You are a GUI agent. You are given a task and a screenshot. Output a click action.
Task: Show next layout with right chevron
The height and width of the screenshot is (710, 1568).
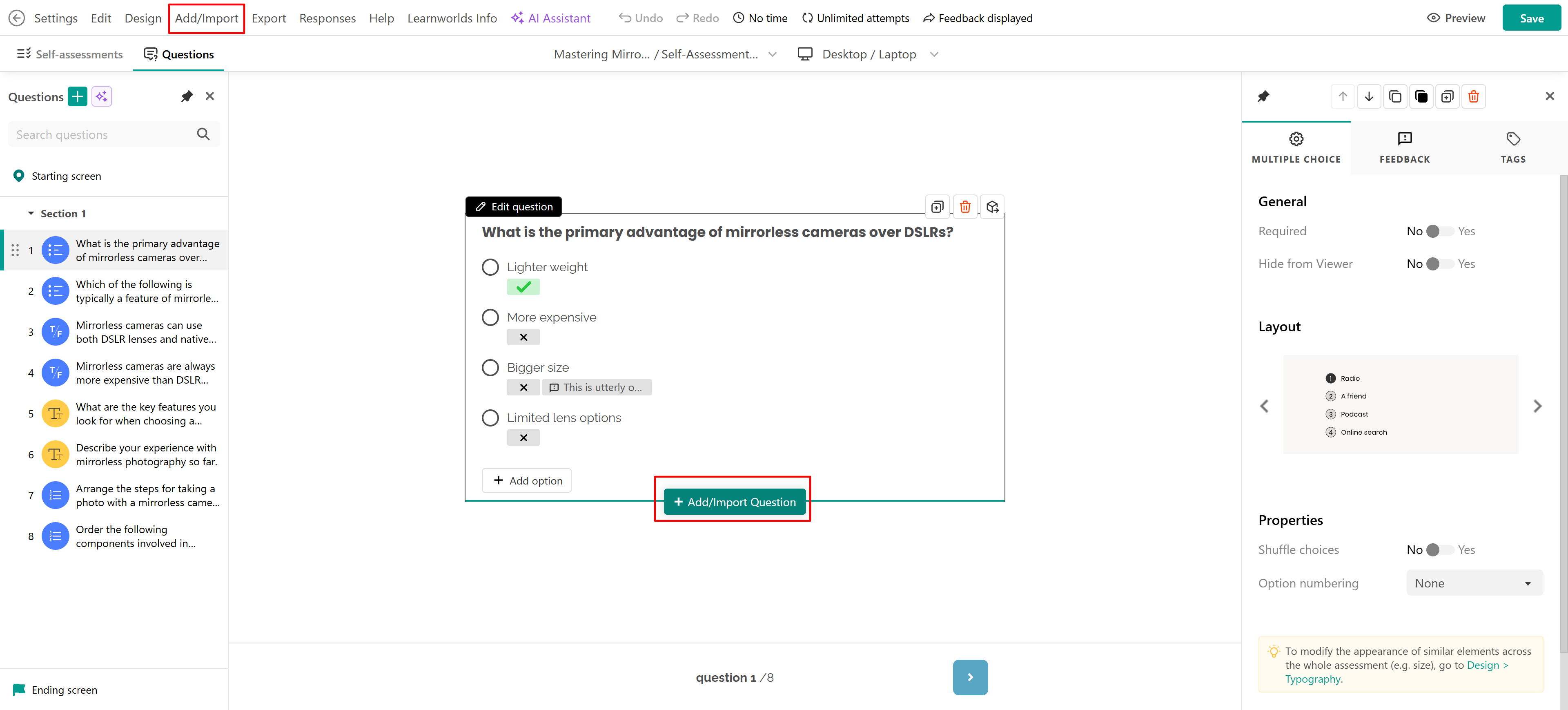point(1537,406)
